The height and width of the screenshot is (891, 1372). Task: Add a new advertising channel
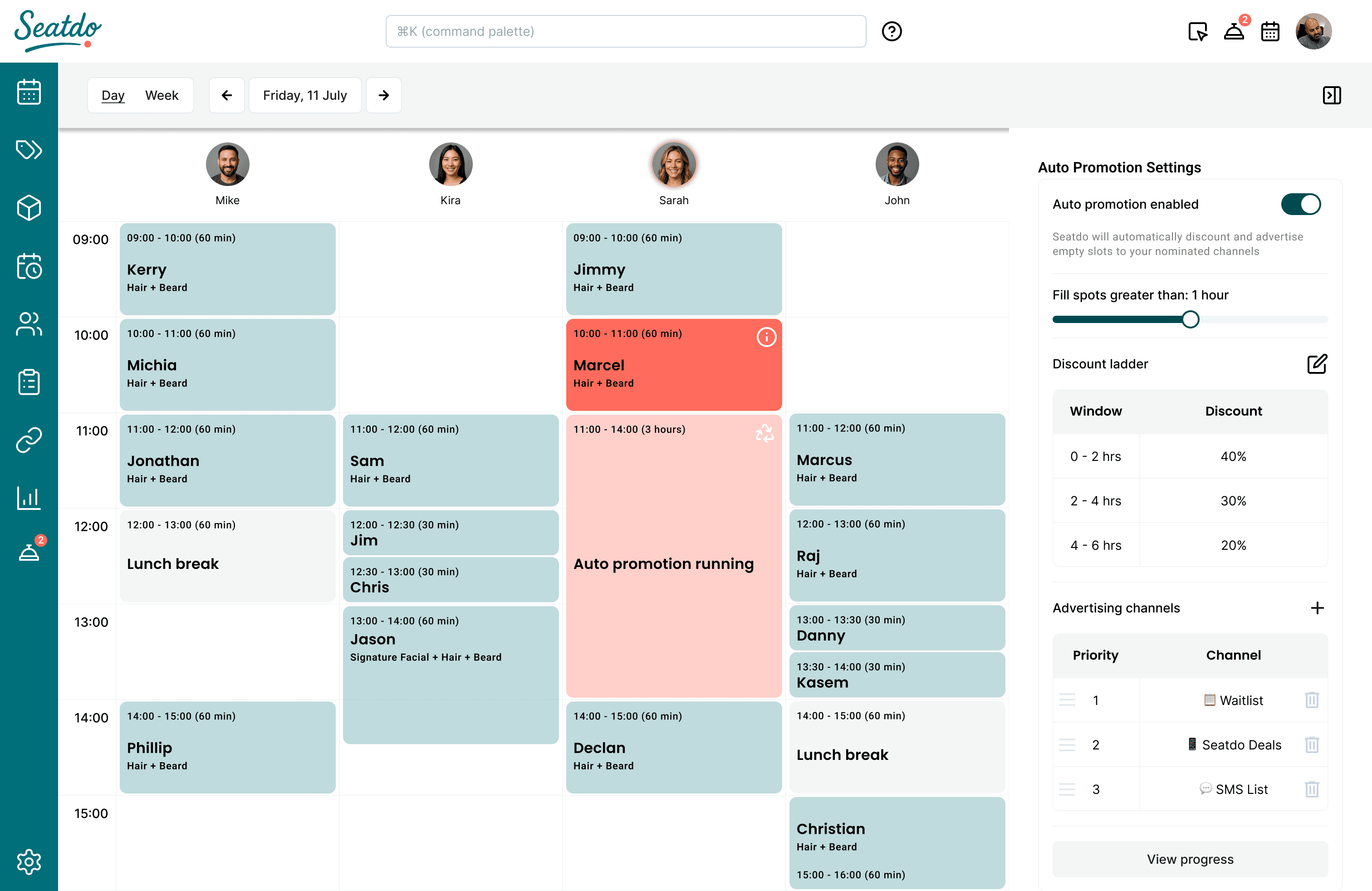coord(1317,608)
